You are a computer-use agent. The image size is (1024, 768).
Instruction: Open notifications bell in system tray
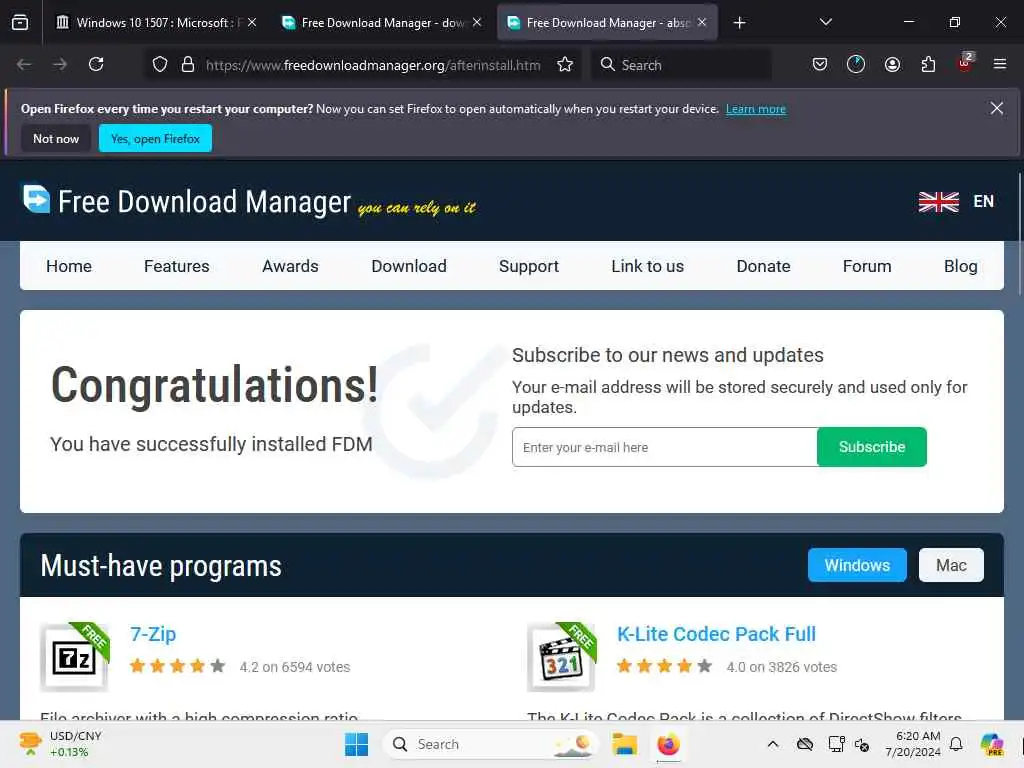956,744
